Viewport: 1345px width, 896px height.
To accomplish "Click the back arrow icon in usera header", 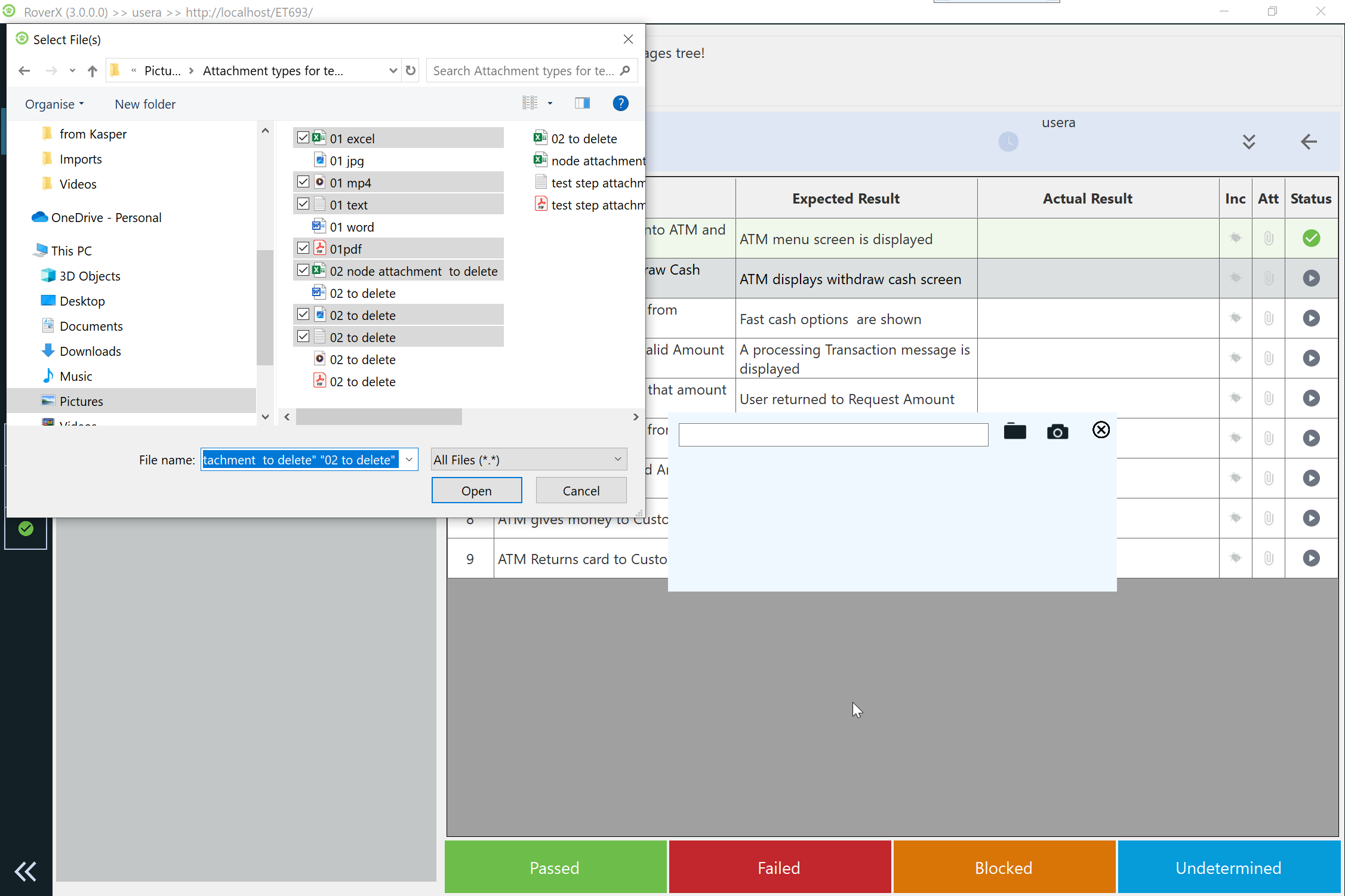I will click(1308, 142).
